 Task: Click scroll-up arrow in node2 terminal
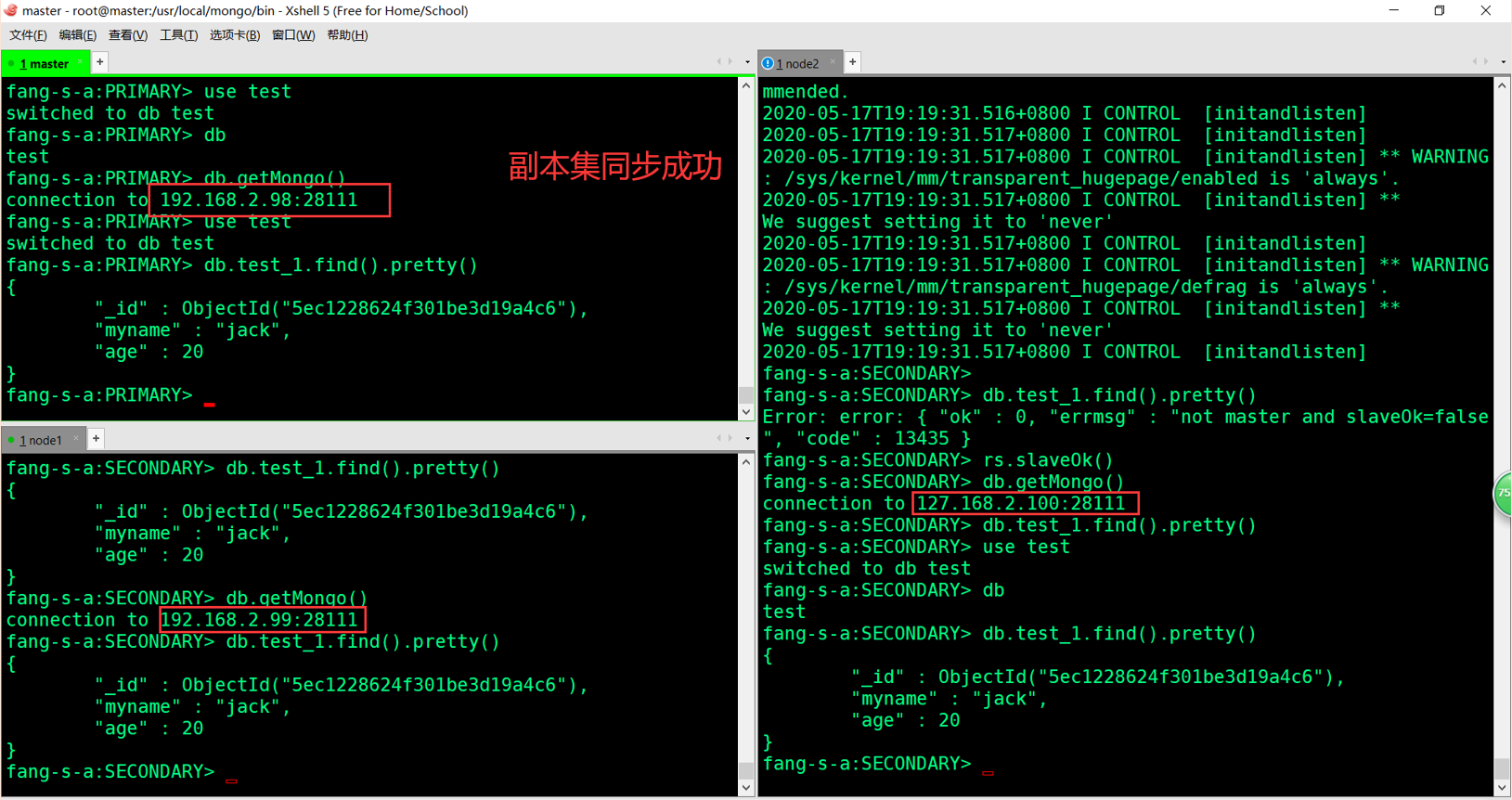(x=1503, y=85)
